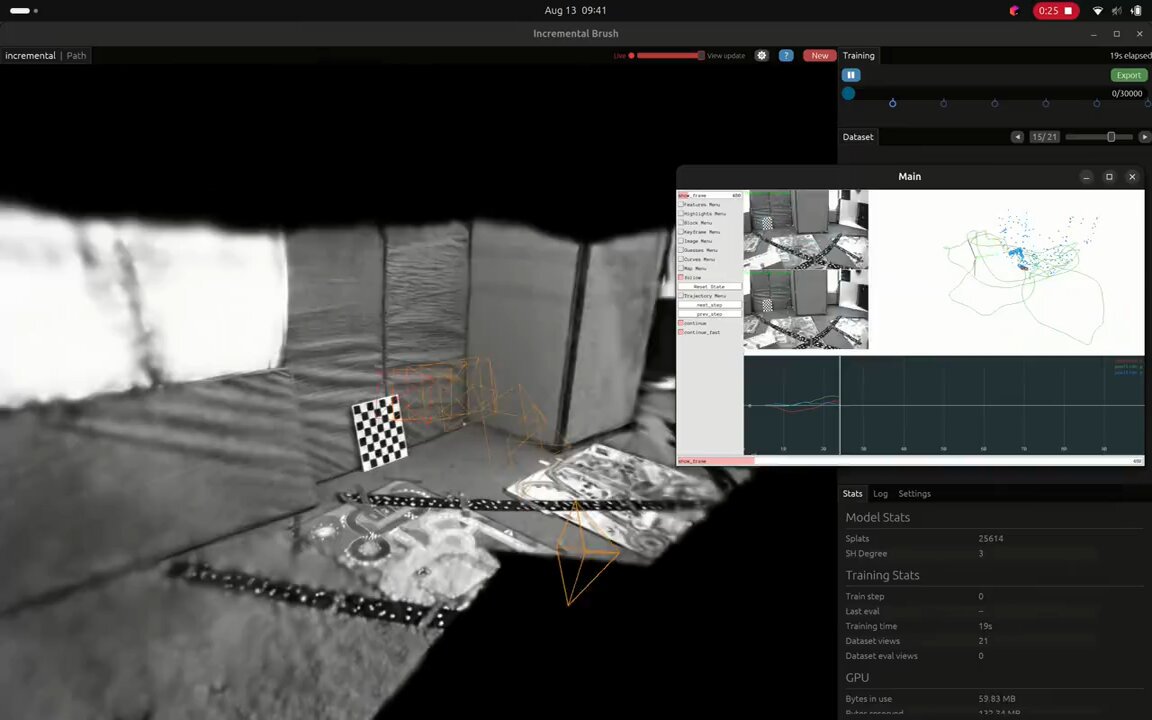Adjust the bottom show_frame slider in Main
Viewport: 1152px width, 720px height.
pos(910,461)
